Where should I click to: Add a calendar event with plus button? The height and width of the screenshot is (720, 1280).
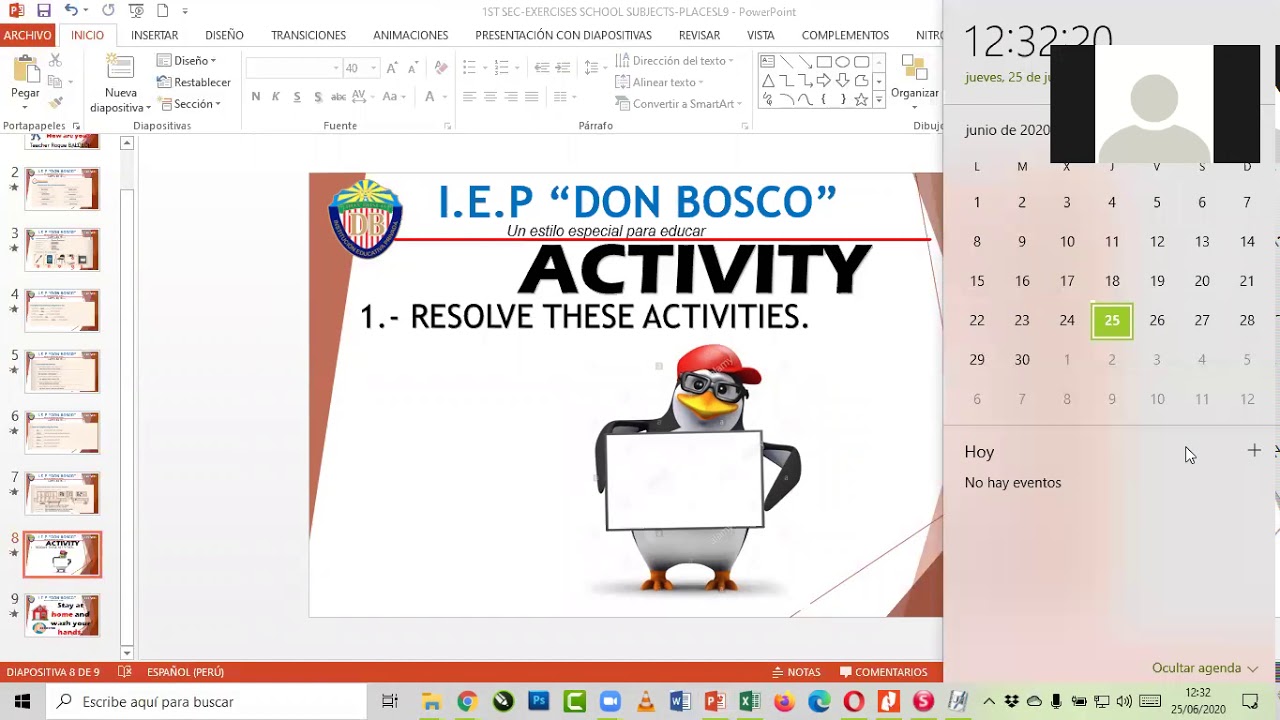[x=1254, y=451]
